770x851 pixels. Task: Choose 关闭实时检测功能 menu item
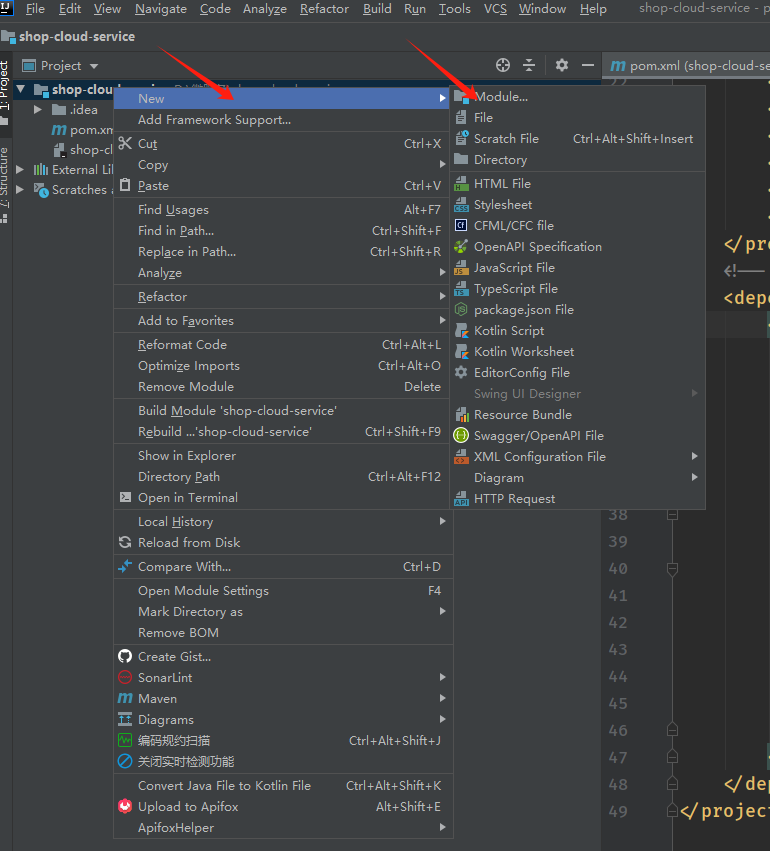(283, 761)
